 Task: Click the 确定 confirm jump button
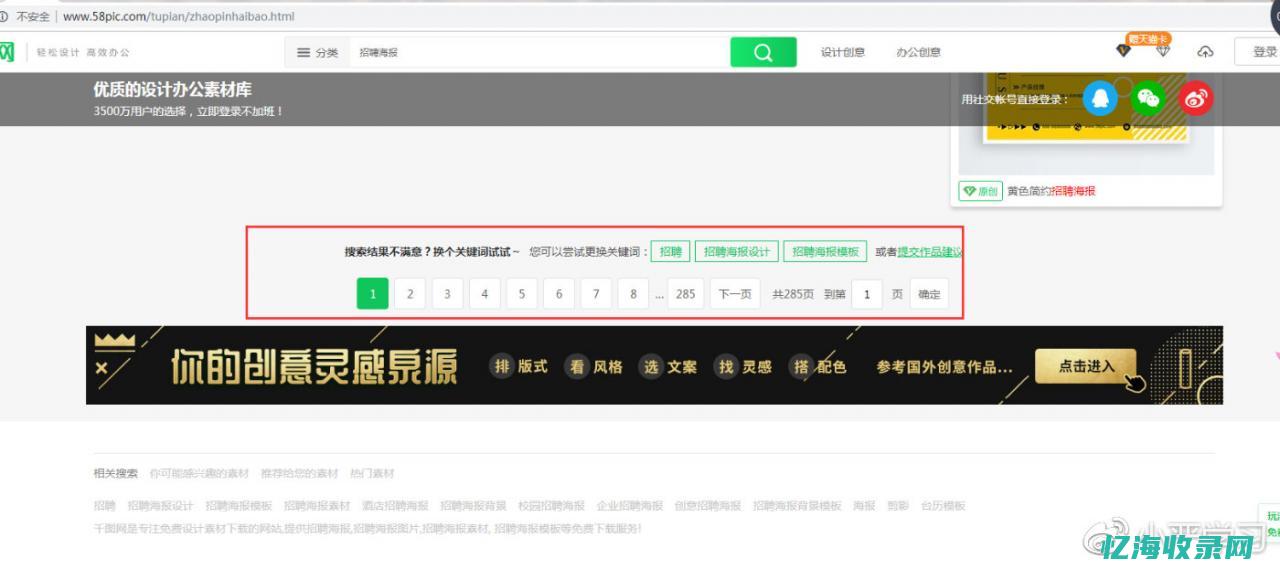coord(929,294)
